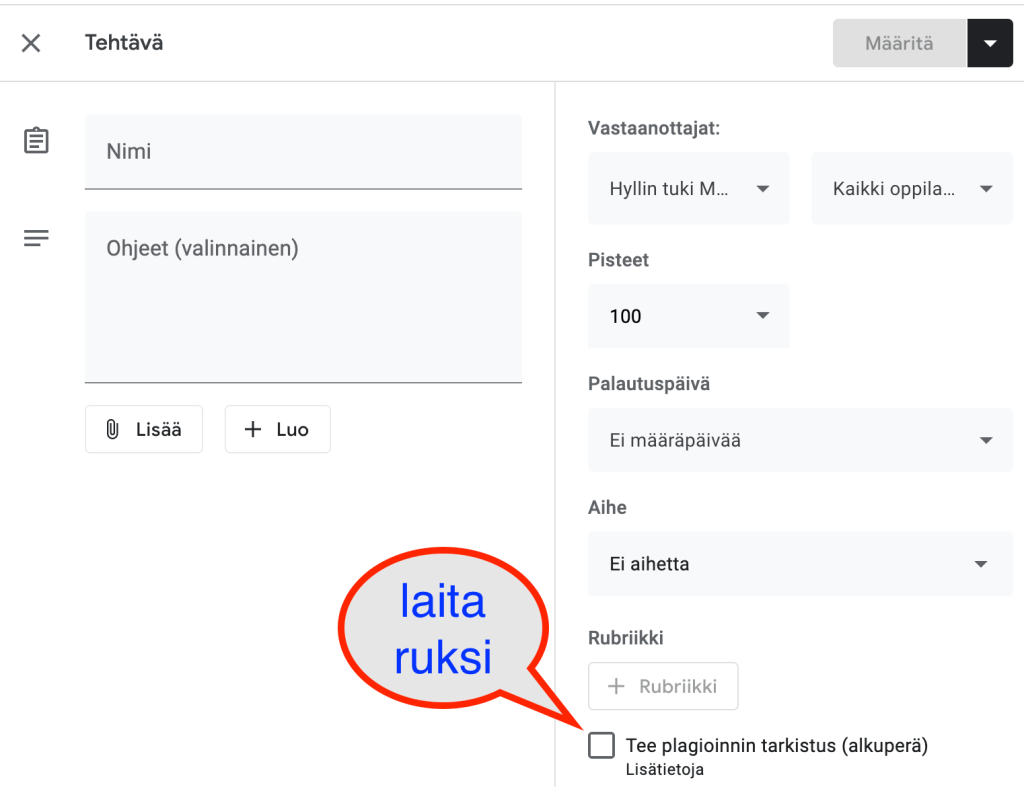This screenshot has width=1024, height=787.
Task: Open the Lisätietoja link
Action: 664,769
